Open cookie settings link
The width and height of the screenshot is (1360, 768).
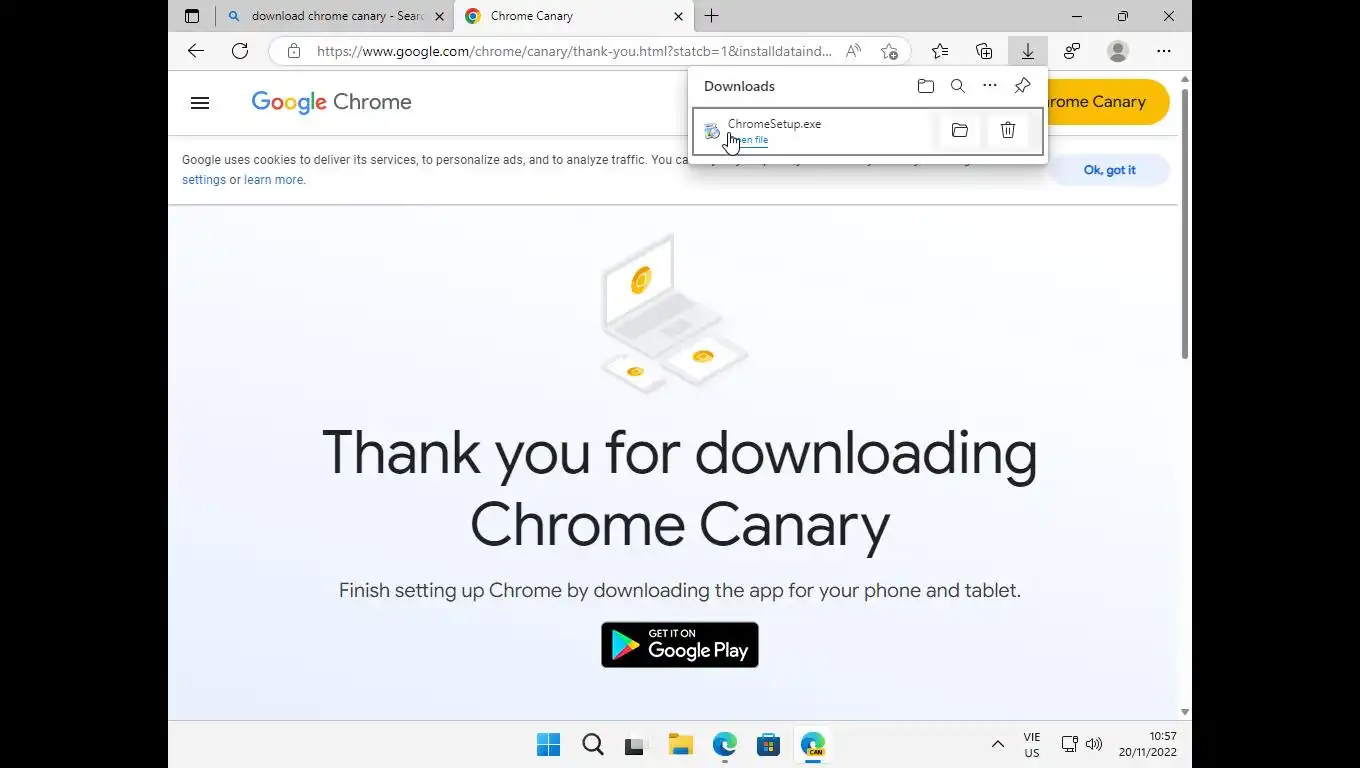pyautogui.click(x=204, y=180)
